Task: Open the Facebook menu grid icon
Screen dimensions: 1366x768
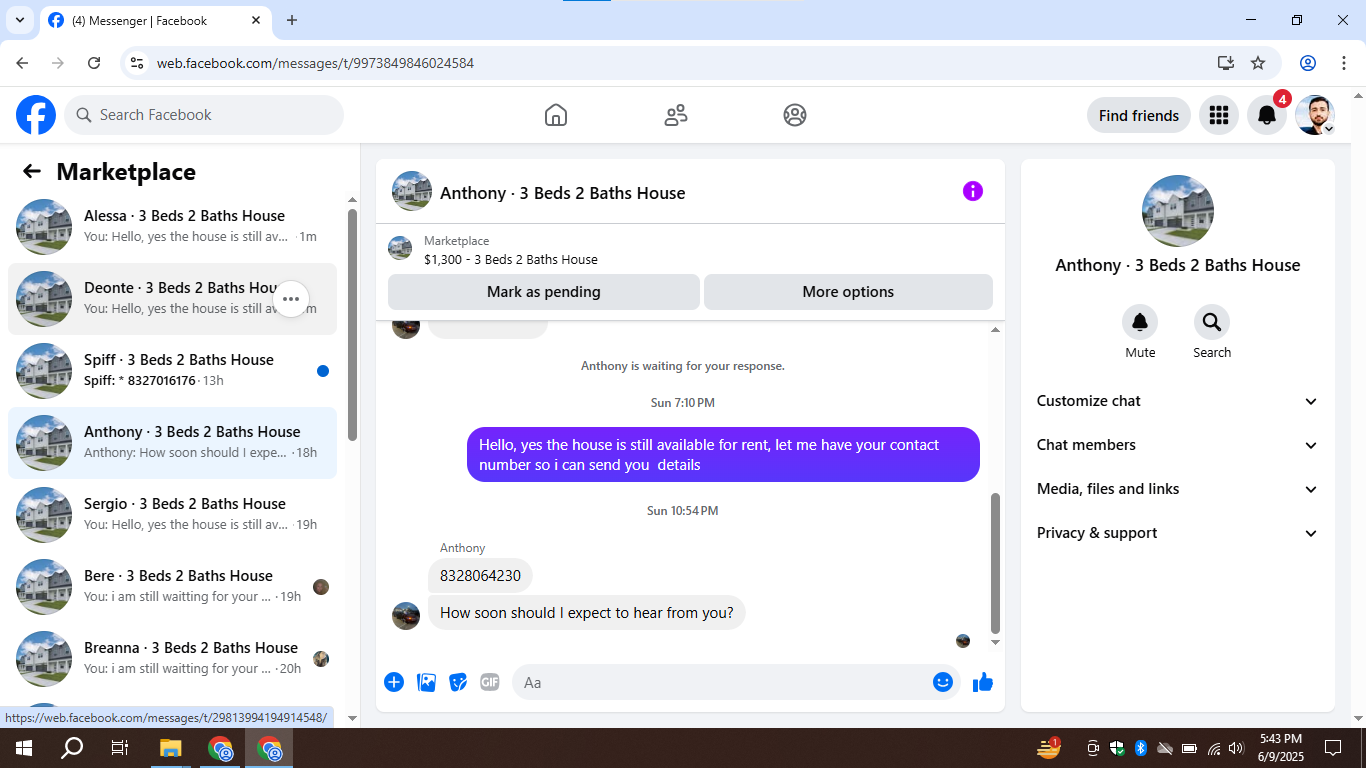Action: click(1218, 115)
